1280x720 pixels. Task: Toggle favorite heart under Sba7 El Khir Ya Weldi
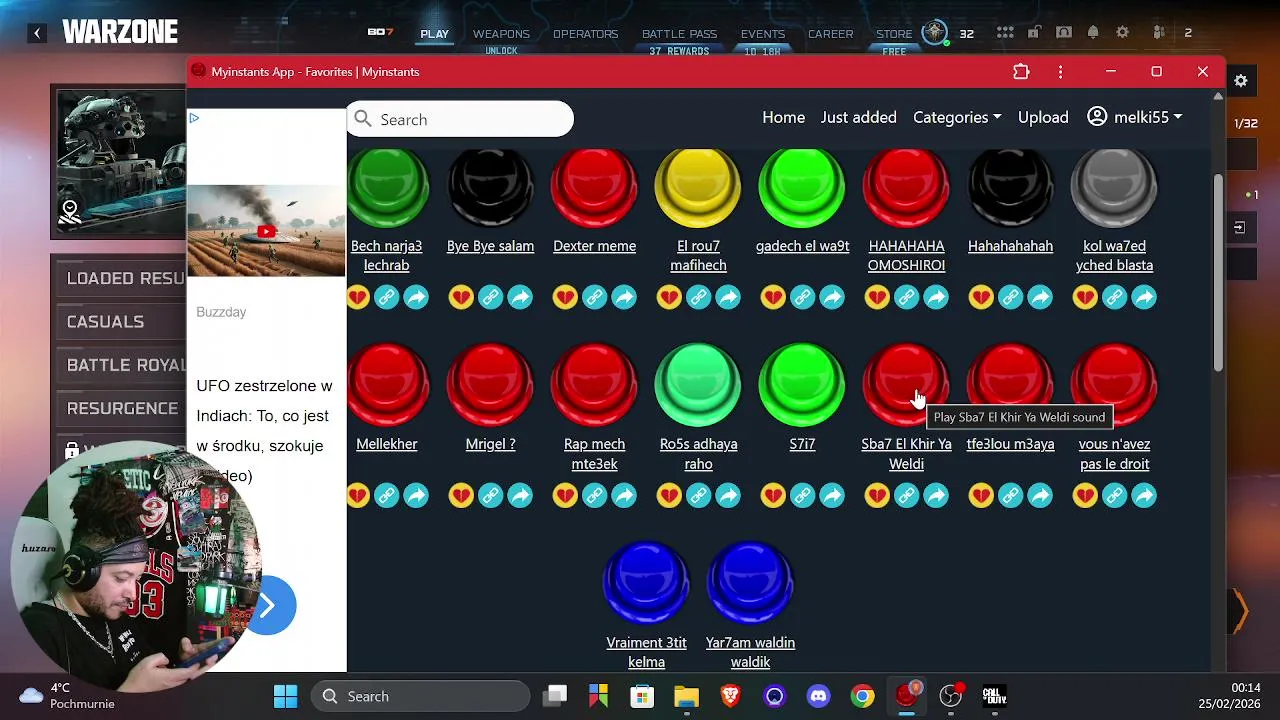[x=877, y=495]
